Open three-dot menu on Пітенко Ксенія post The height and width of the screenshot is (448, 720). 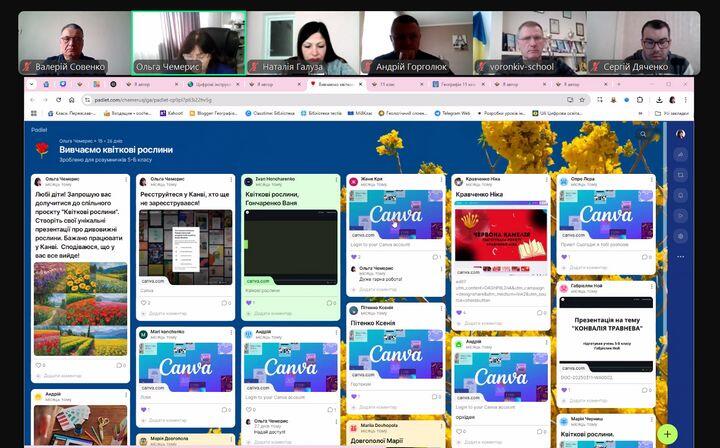(x=441, y=308)
